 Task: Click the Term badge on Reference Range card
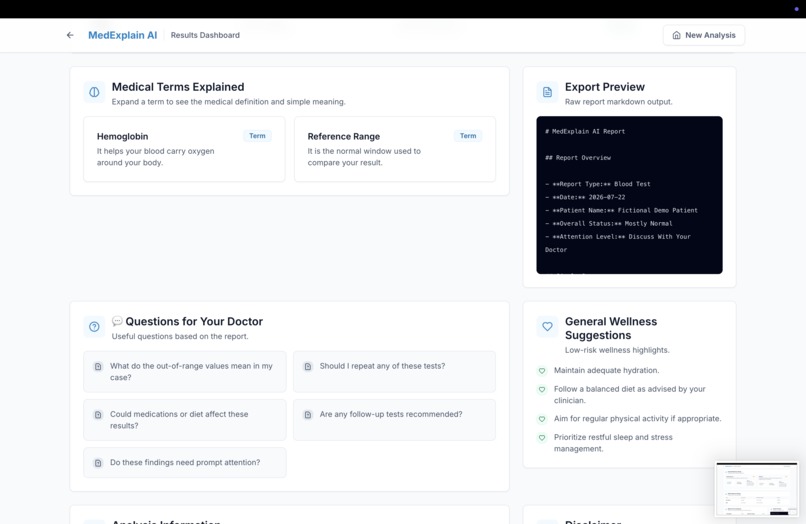tap(468, 136)
